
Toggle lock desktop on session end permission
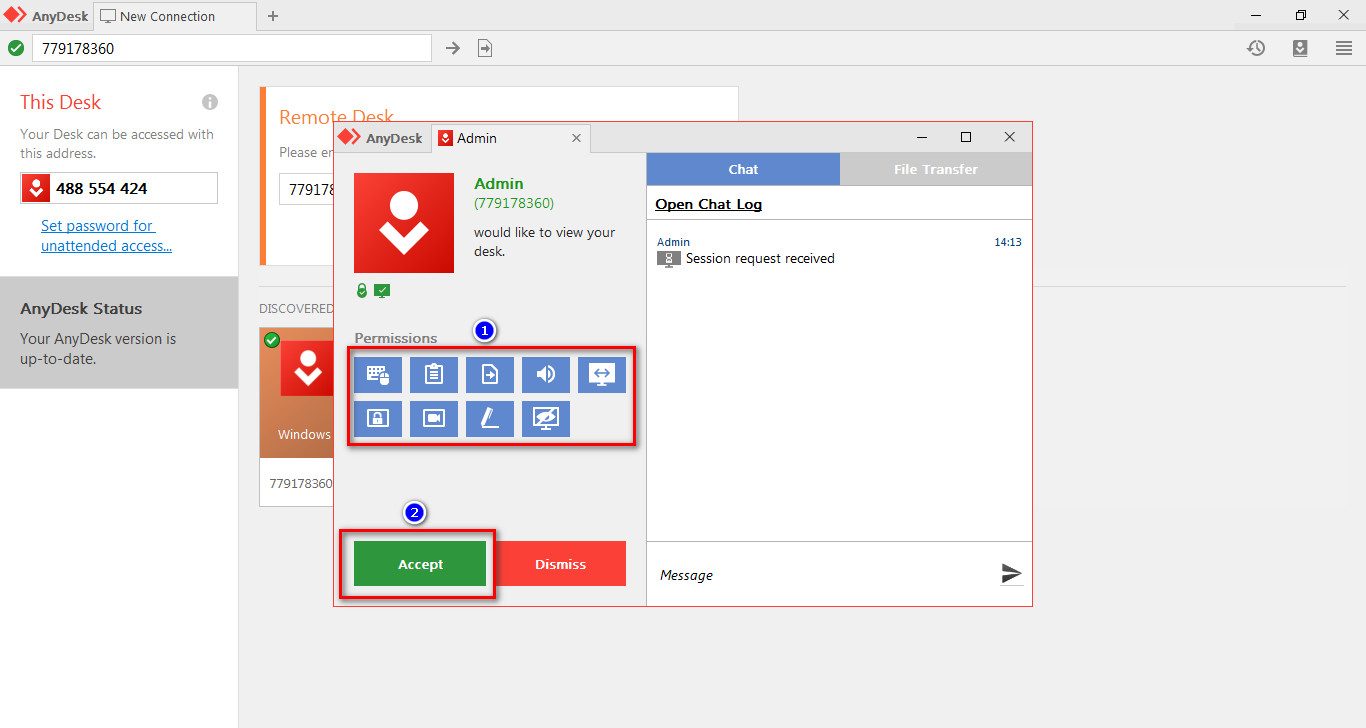click(x=378, y=419)
